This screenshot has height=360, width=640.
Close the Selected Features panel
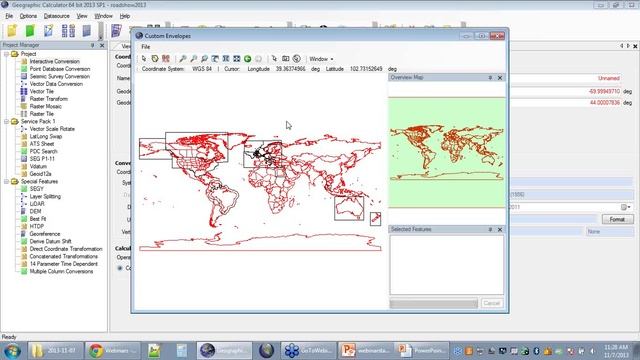click(x=500, y=230)
